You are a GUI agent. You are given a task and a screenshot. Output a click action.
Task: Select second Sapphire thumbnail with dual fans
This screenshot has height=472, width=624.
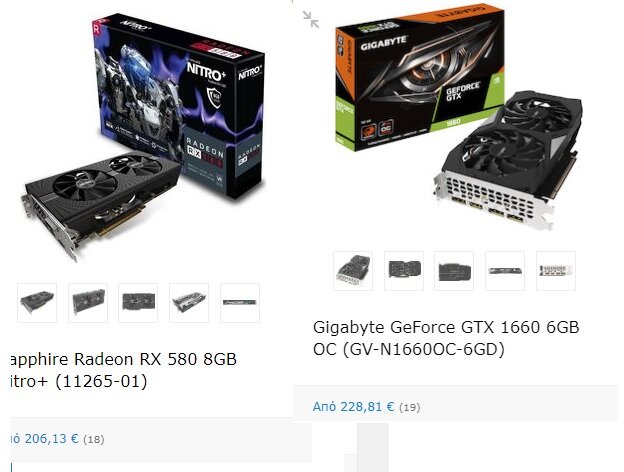pyautogui.click(x=88, y=302)
